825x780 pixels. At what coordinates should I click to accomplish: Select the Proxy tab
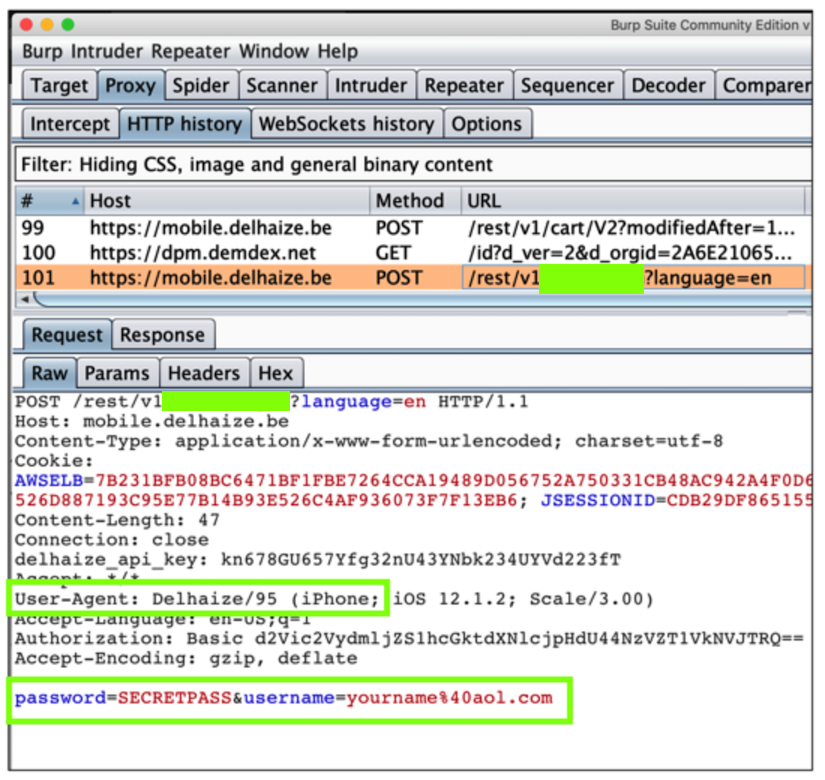point(130,85)
